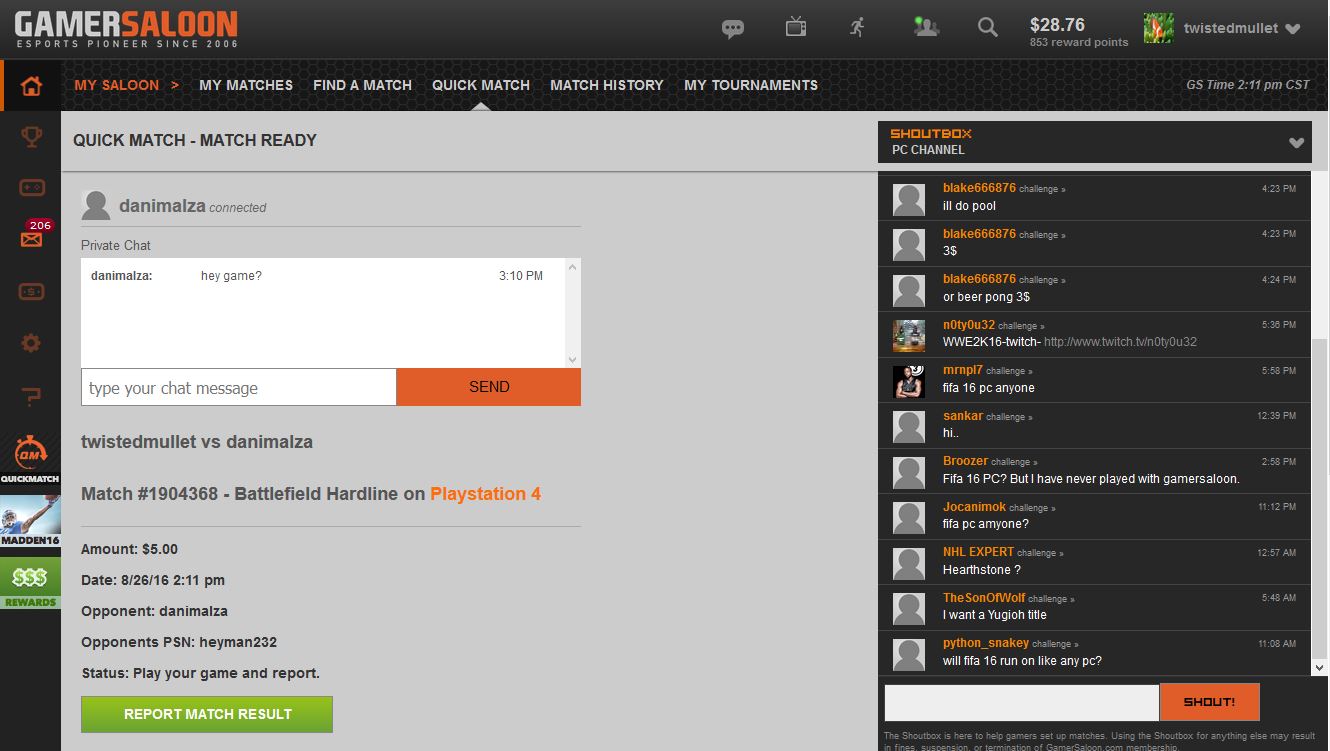
Task: Click mrnpl7's avatar in shoutbox
Action: click(909, 381)
